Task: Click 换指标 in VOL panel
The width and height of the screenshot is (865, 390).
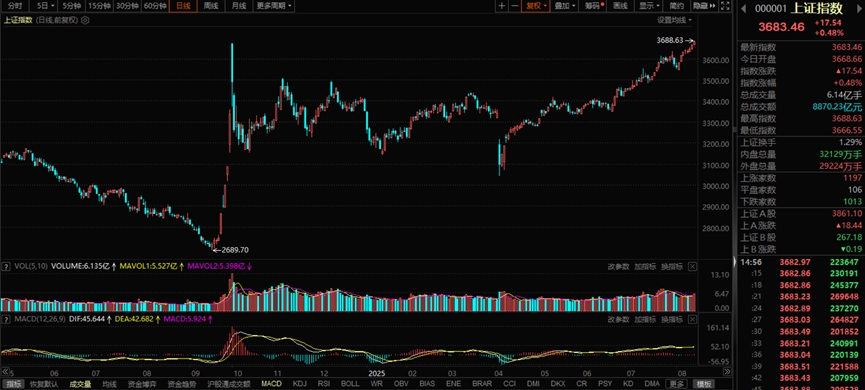Action: 672,266
